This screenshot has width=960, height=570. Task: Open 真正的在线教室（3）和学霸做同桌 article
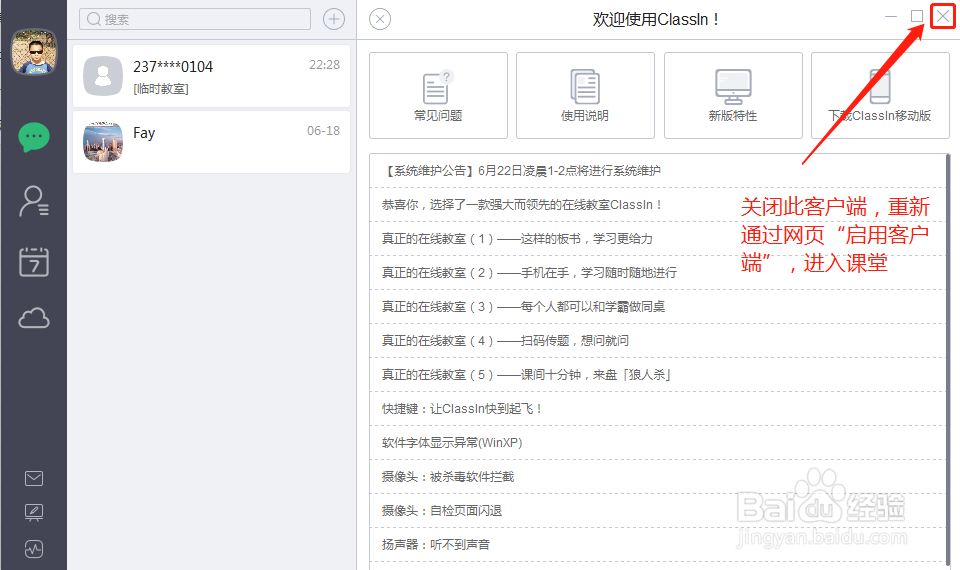658,307
